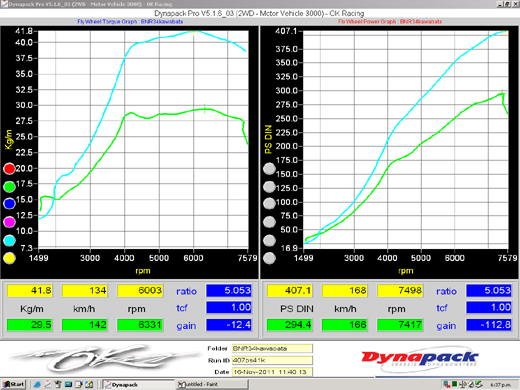The image size is (520, 390).
Task: Click the Date field
Action: pyautogui.click(x=272, y=372)
